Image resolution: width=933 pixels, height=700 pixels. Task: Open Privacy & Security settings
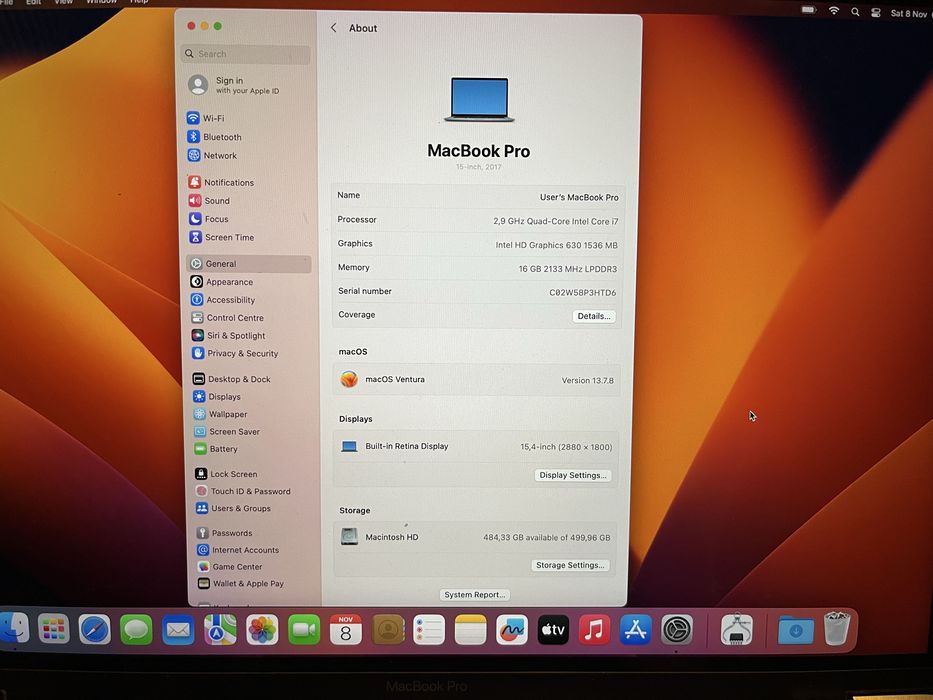[x=235, y=353]
